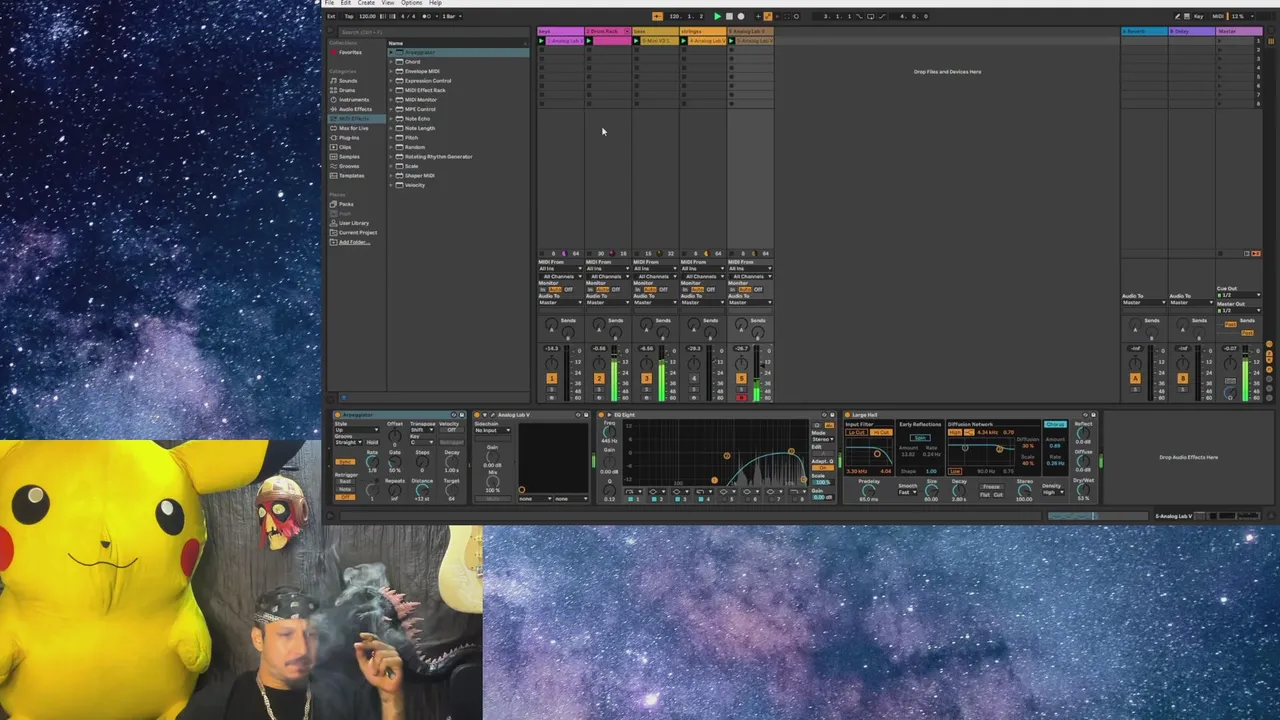This screenshot has height=720, width=1280.
Task: Start playback with the transport Play button
Action: 717,16
